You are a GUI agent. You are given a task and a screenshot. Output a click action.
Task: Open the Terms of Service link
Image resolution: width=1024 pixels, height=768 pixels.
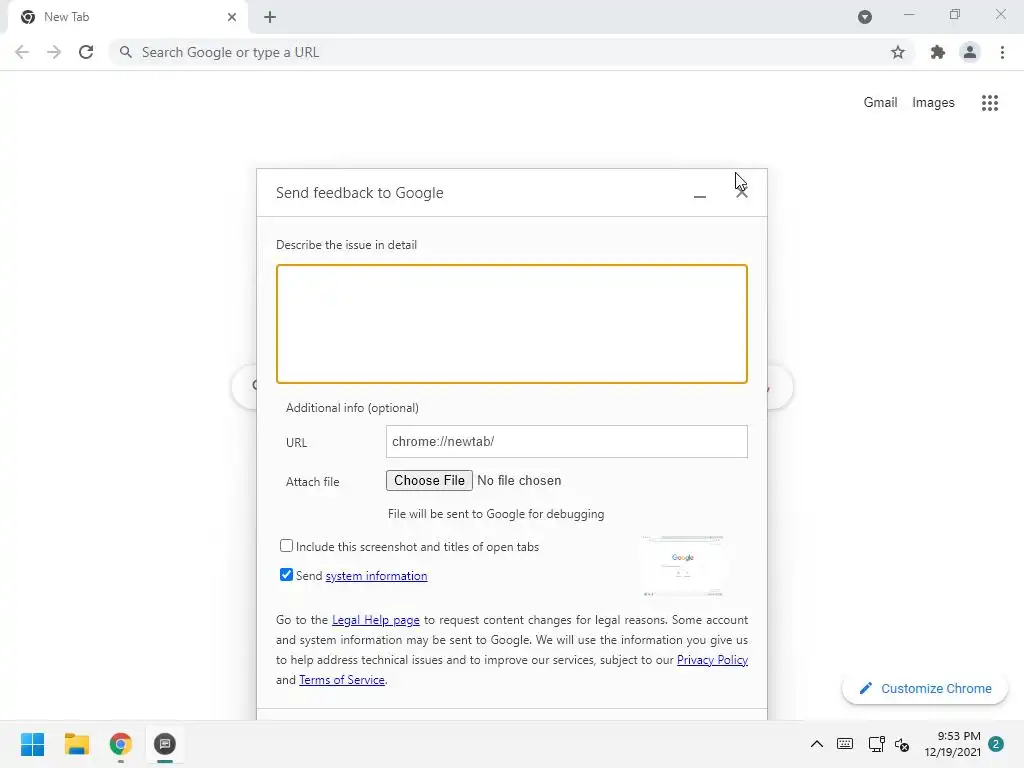pyautogui.click(x=342, y=680)
